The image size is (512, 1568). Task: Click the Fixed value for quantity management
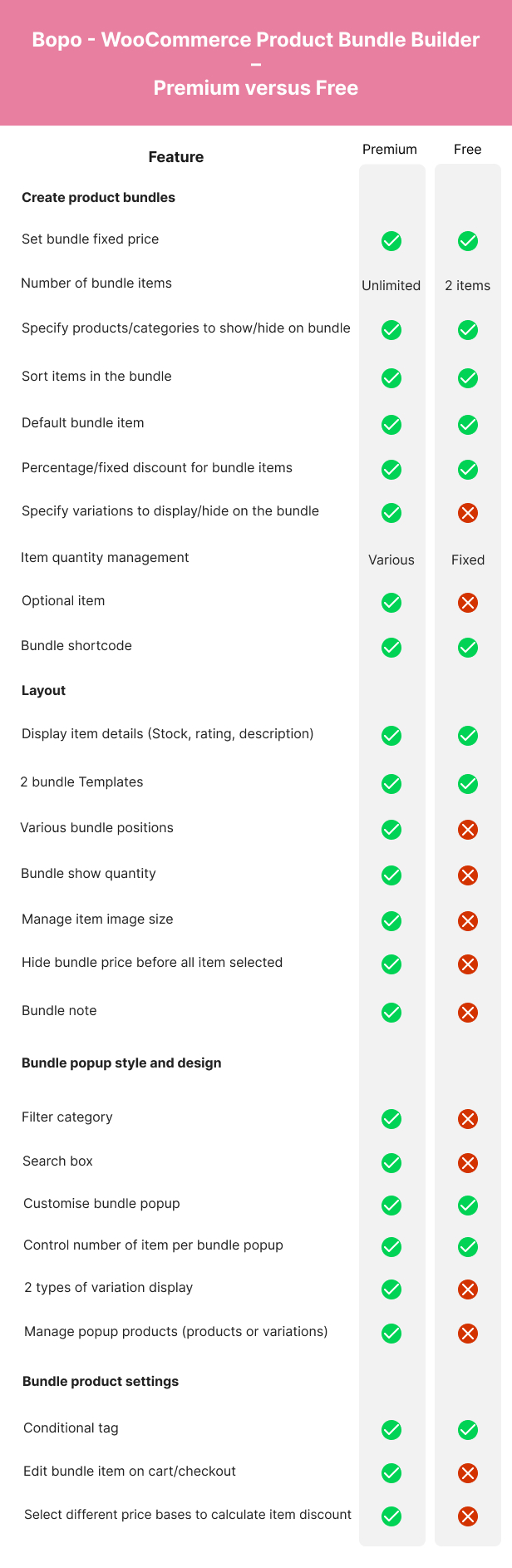coord(468,560)
